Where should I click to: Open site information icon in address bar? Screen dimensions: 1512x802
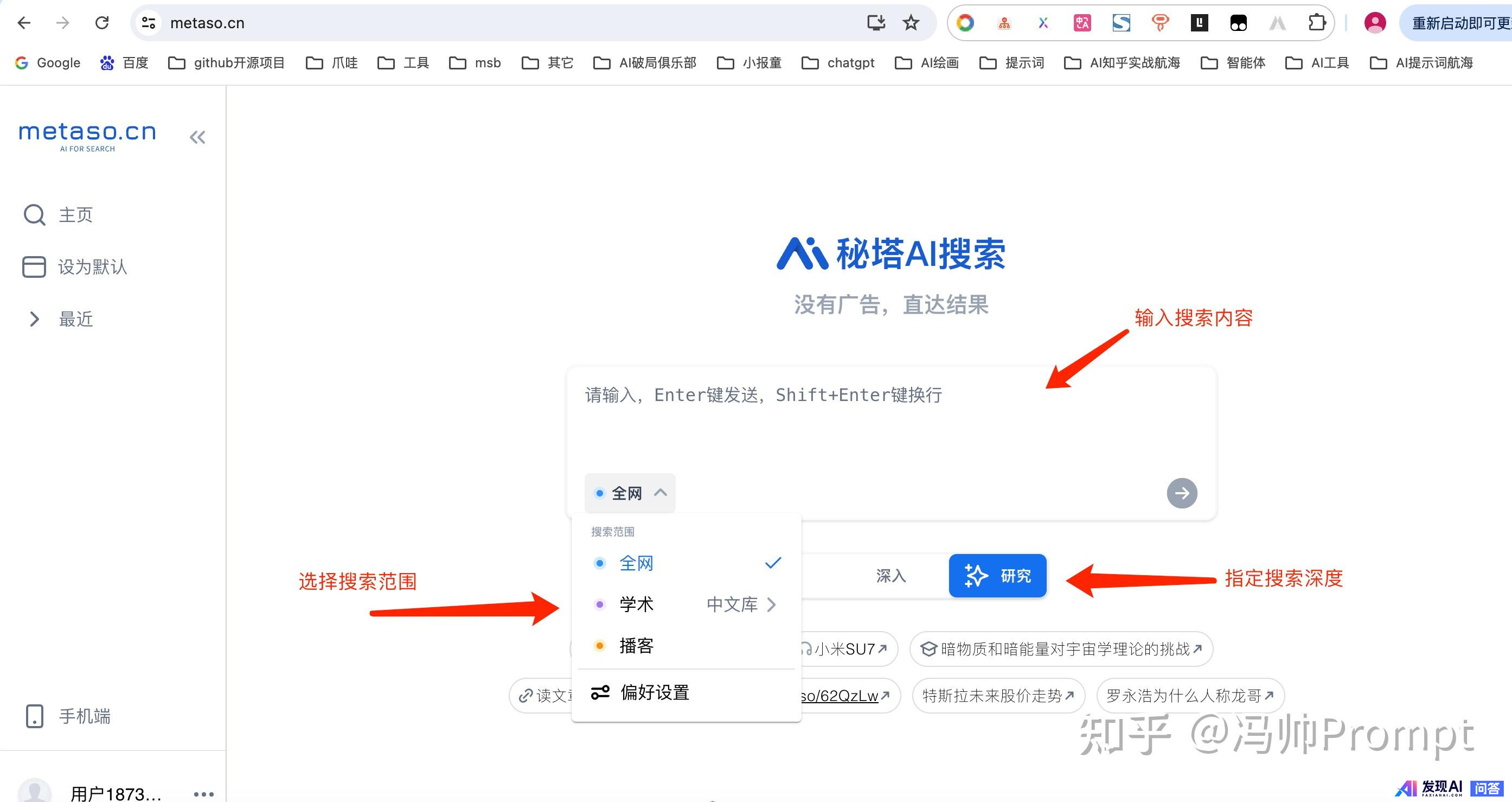click(x=149, y=23)
